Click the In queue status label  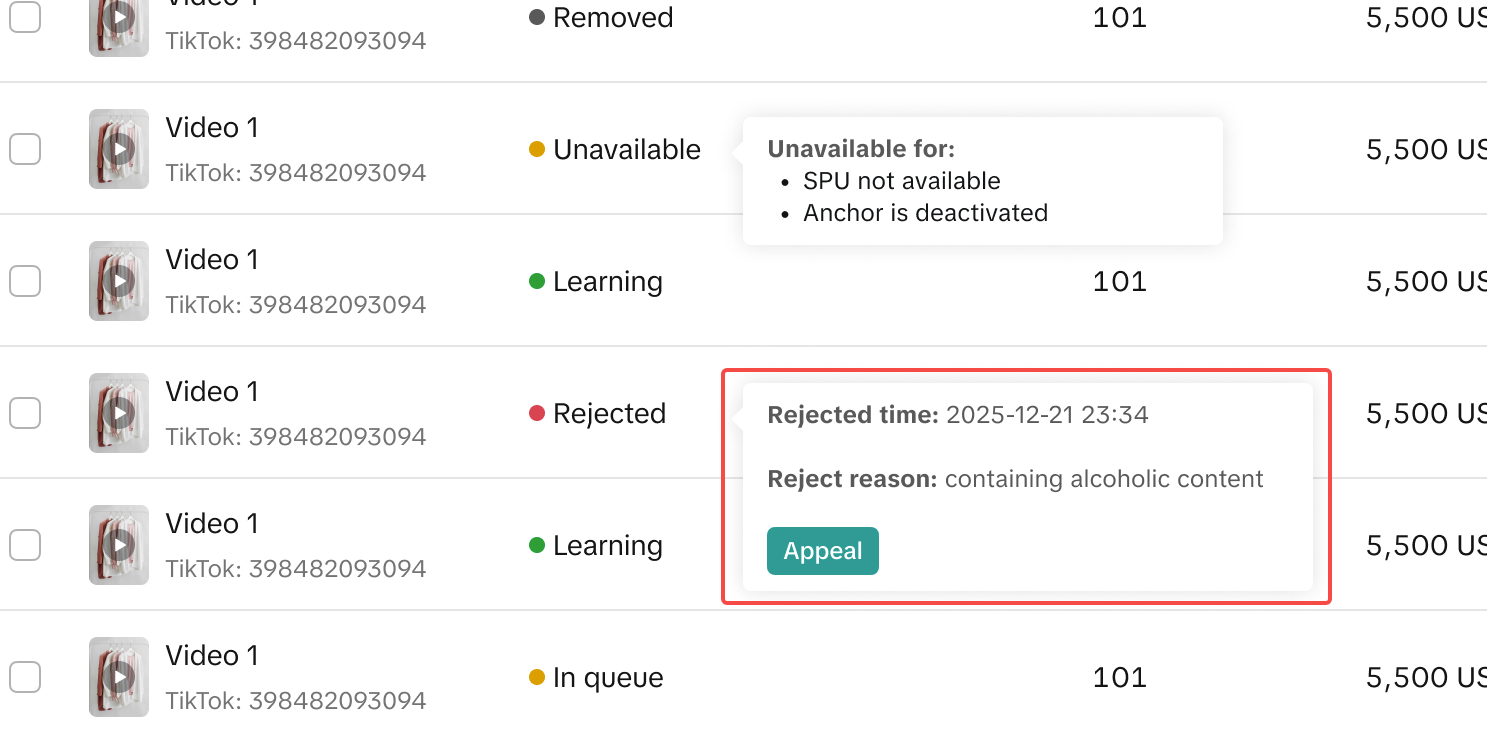[x=608, y=677]
